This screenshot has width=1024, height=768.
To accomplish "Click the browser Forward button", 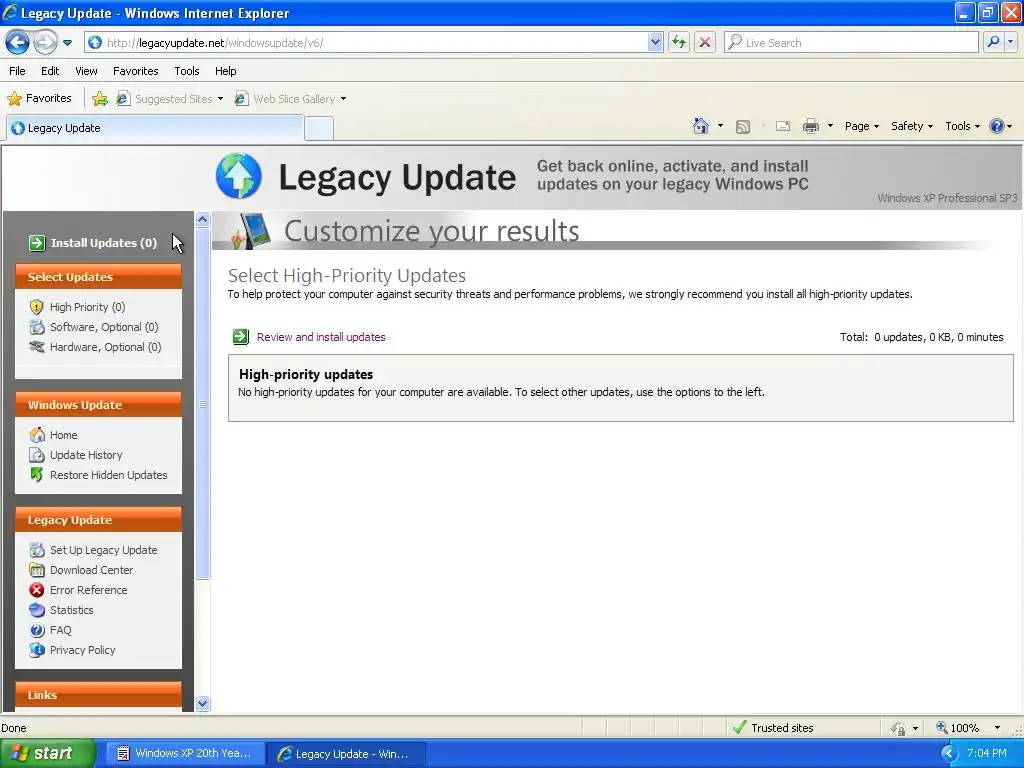I will point(45,42).
